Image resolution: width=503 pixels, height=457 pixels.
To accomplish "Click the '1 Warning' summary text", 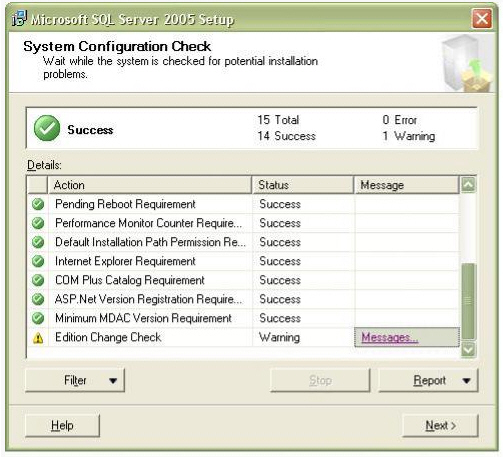I will click(x=409, y=136).
